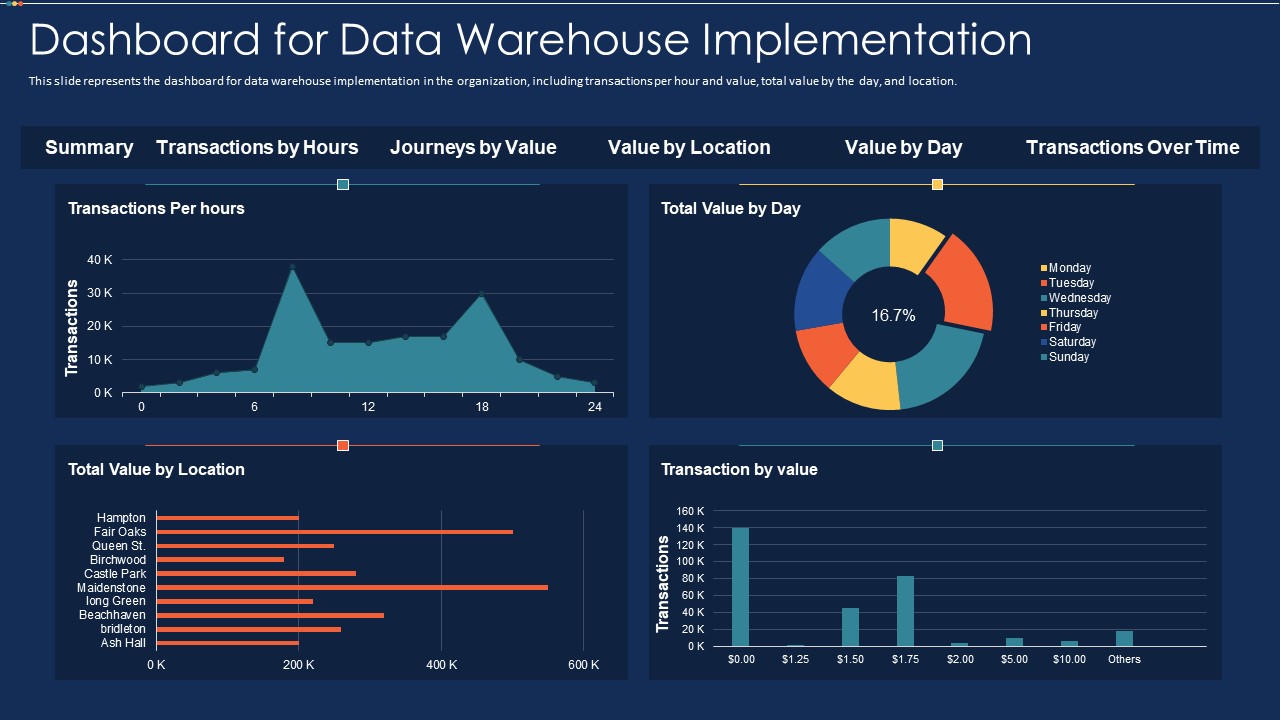Click the Sunday legend entry
Image resolution: width=1280 pixels, height=720 pixels.
point(1065,357)
